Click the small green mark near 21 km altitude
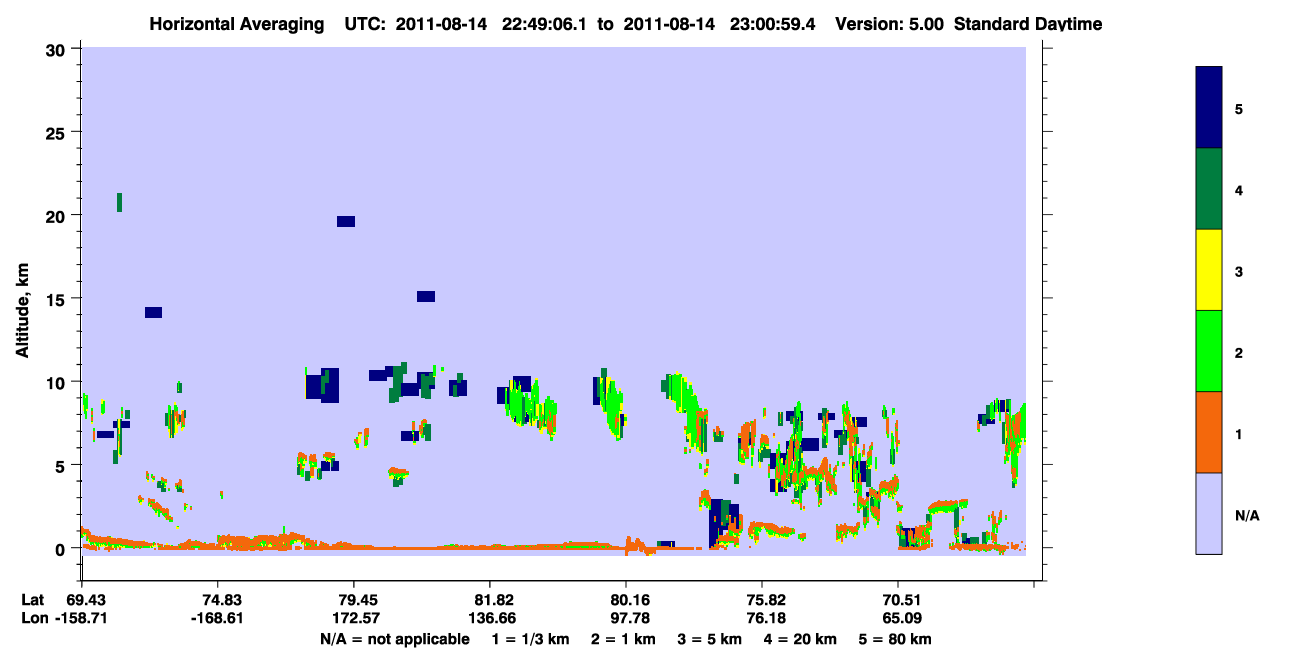The height and width of the screenshot is (667, 1300). click(119, 202)
